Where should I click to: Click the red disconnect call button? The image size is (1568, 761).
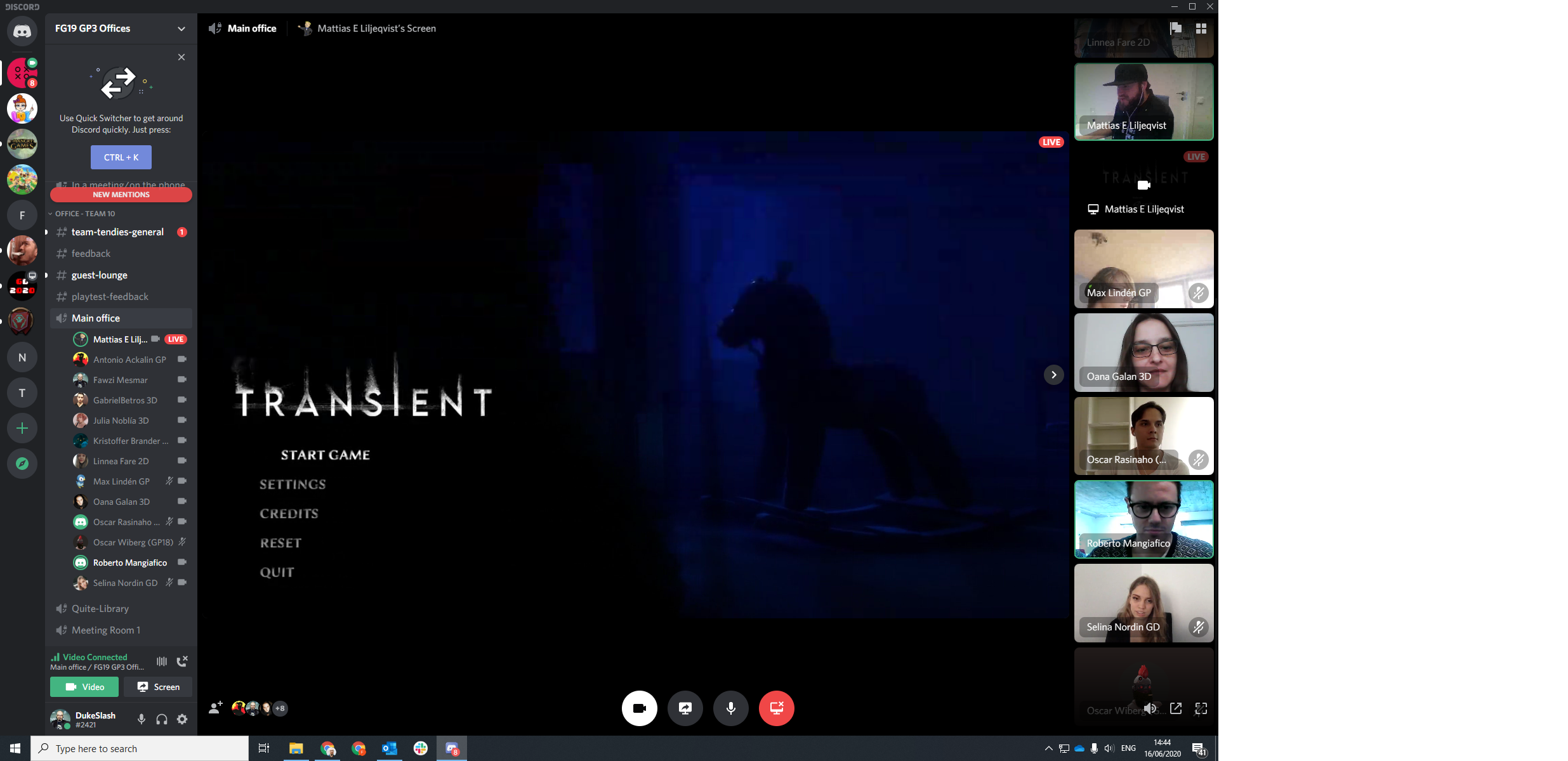pyautogui.click(x=776, y=708)
